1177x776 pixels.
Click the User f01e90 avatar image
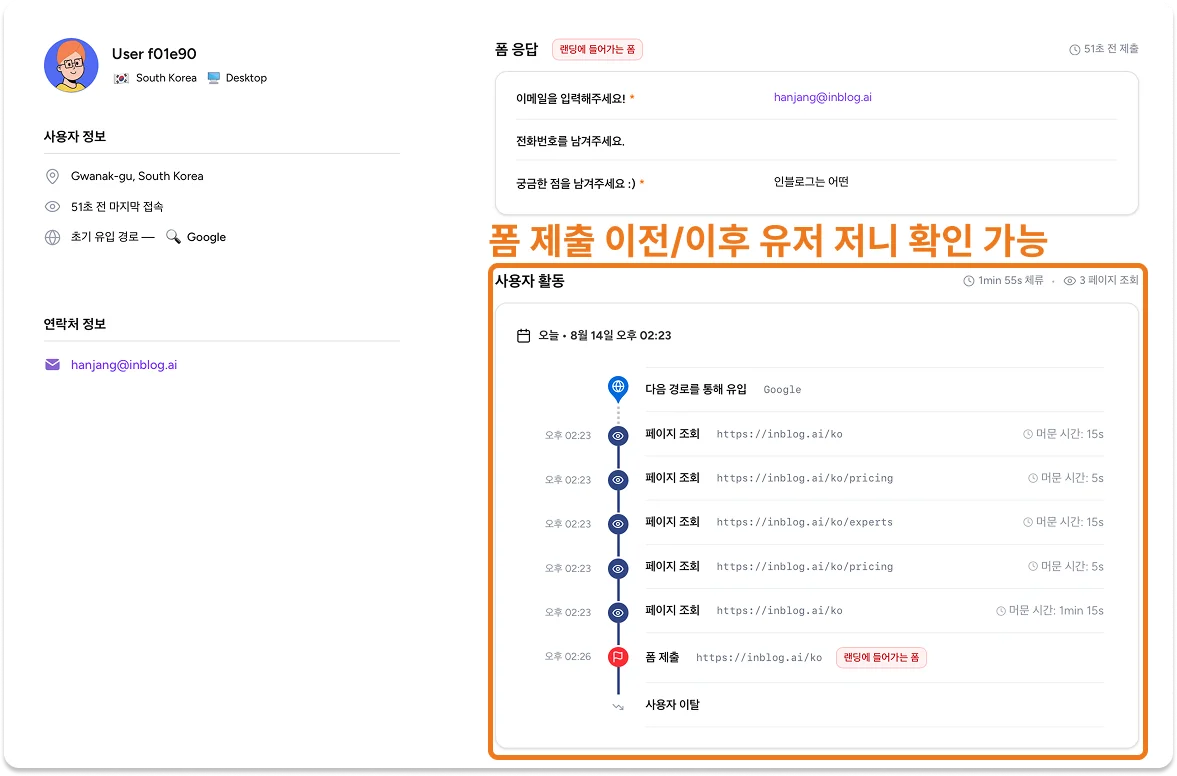click(71, 65)
